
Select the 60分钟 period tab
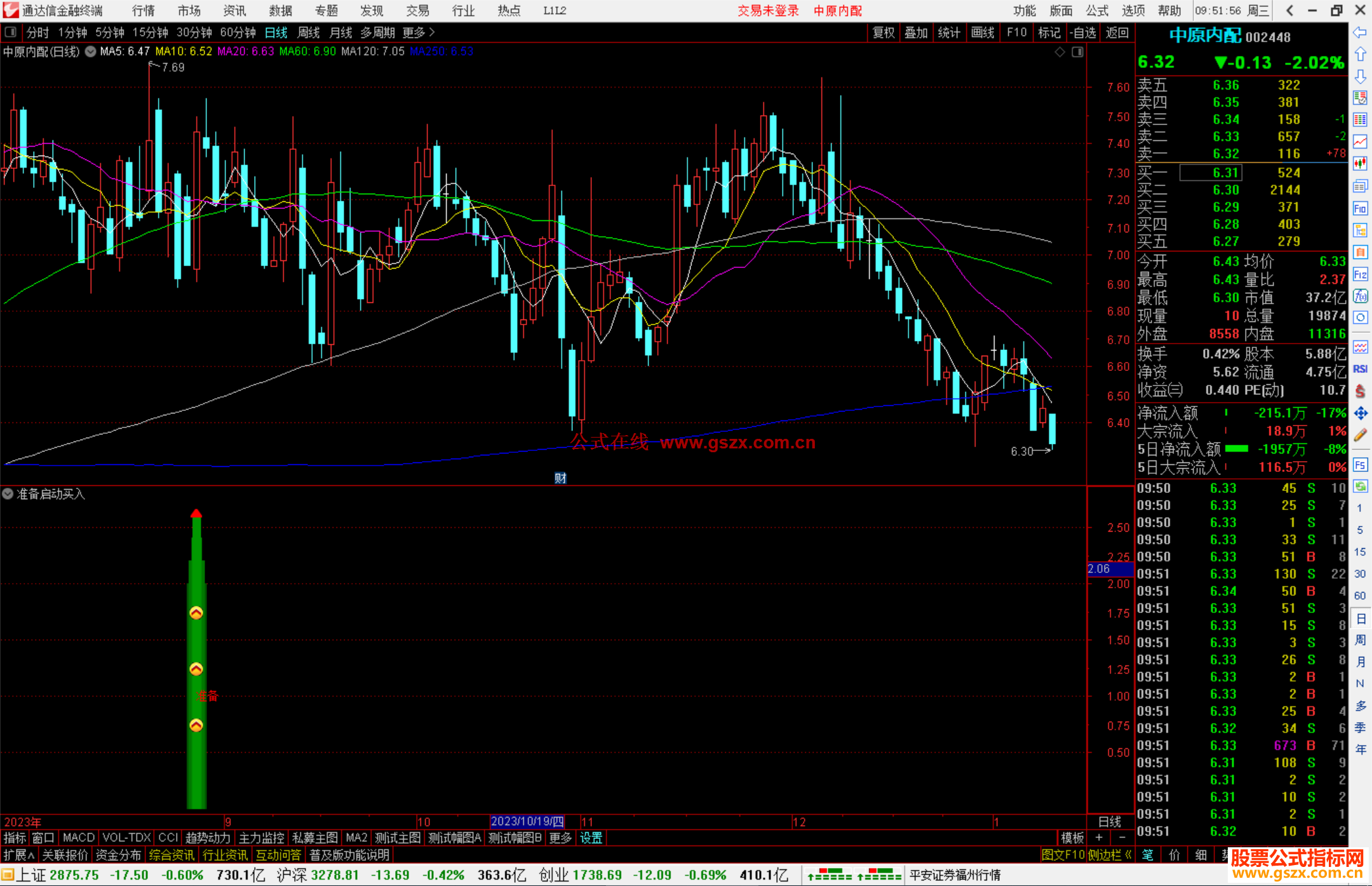[238, 32]
